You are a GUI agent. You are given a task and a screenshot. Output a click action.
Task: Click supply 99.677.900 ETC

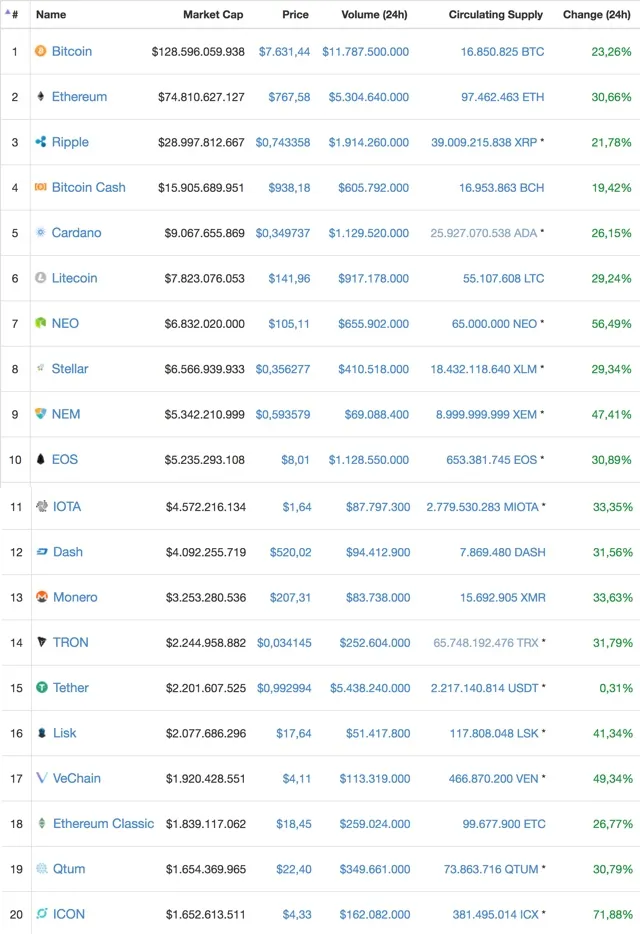[504, 824]
